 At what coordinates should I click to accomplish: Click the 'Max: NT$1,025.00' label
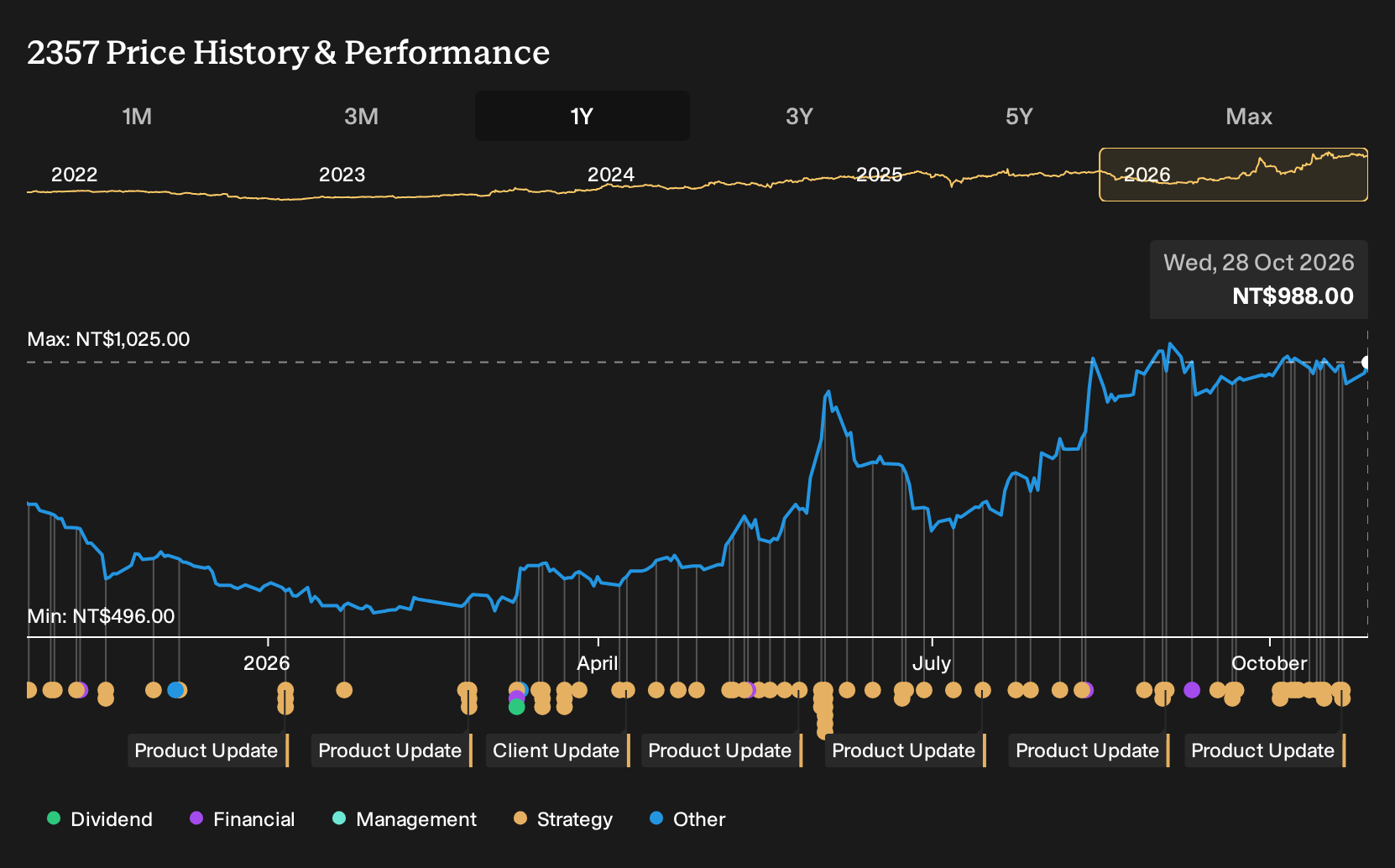[109, 339]
